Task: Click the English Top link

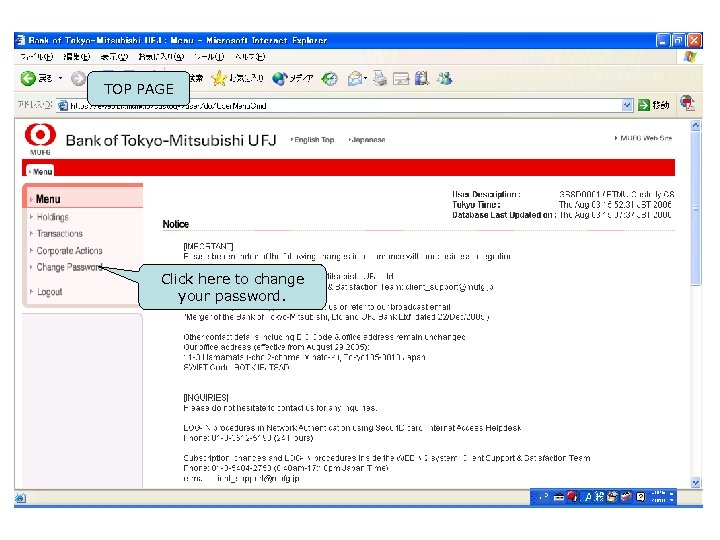Action: [312, 140]
